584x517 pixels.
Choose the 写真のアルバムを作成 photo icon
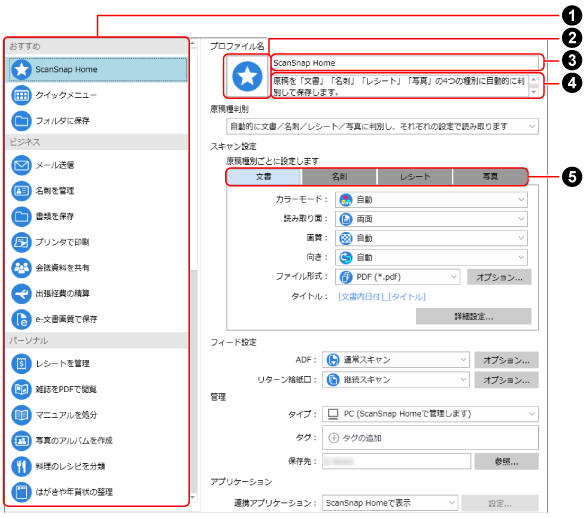pos(21,441)
